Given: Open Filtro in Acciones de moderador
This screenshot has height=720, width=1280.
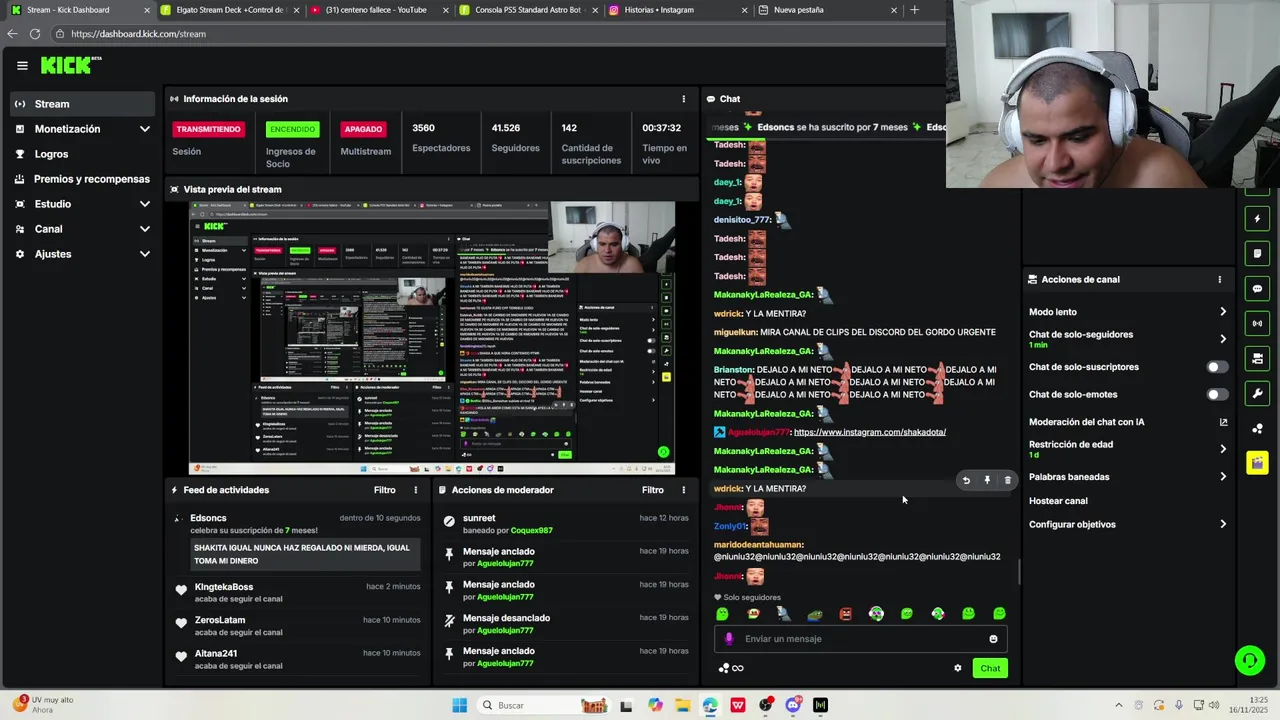Looking at the screenshot, I should [653, 490].
